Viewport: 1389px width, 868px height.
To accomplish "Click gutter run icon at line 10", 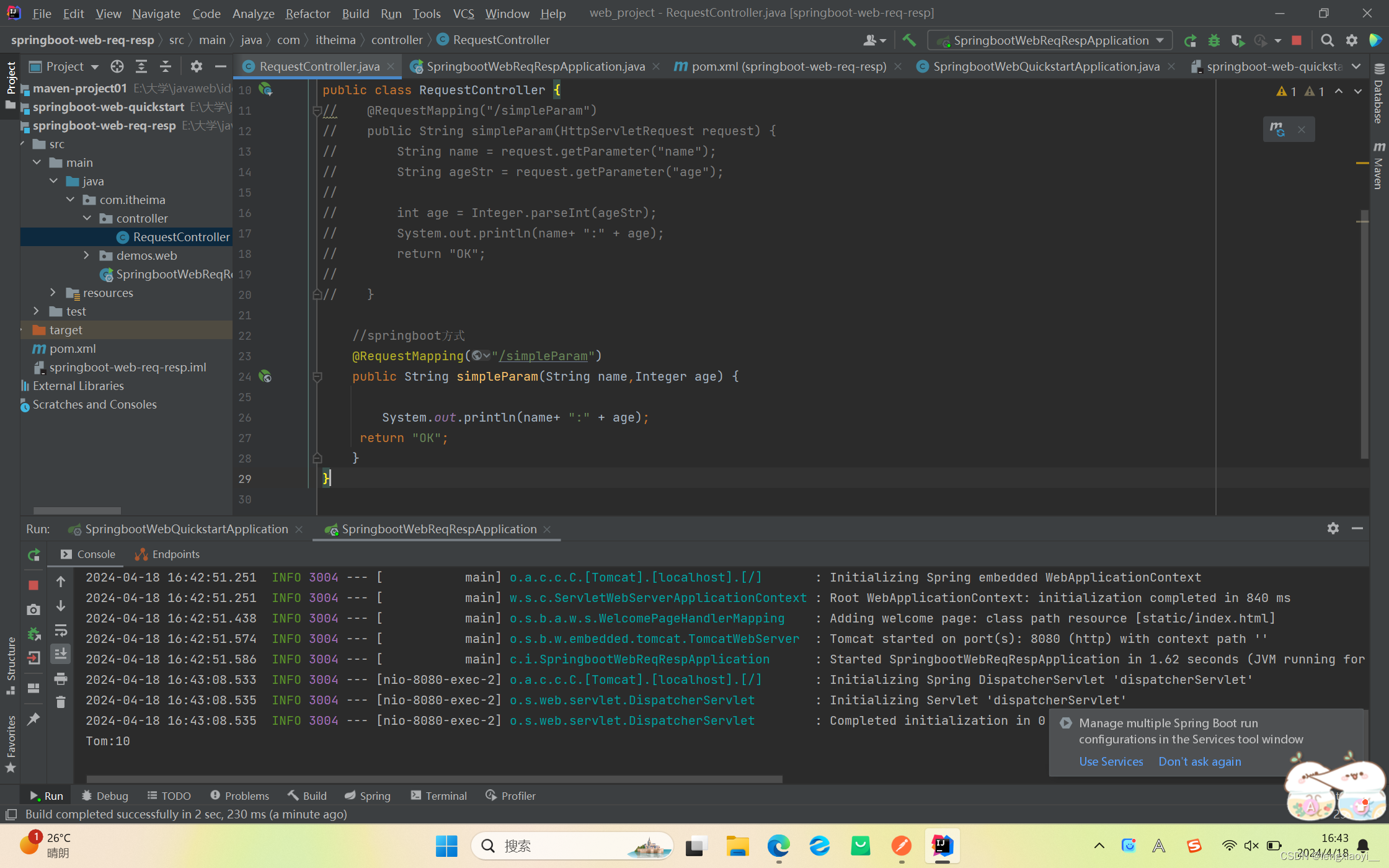I will coord(265,89).
